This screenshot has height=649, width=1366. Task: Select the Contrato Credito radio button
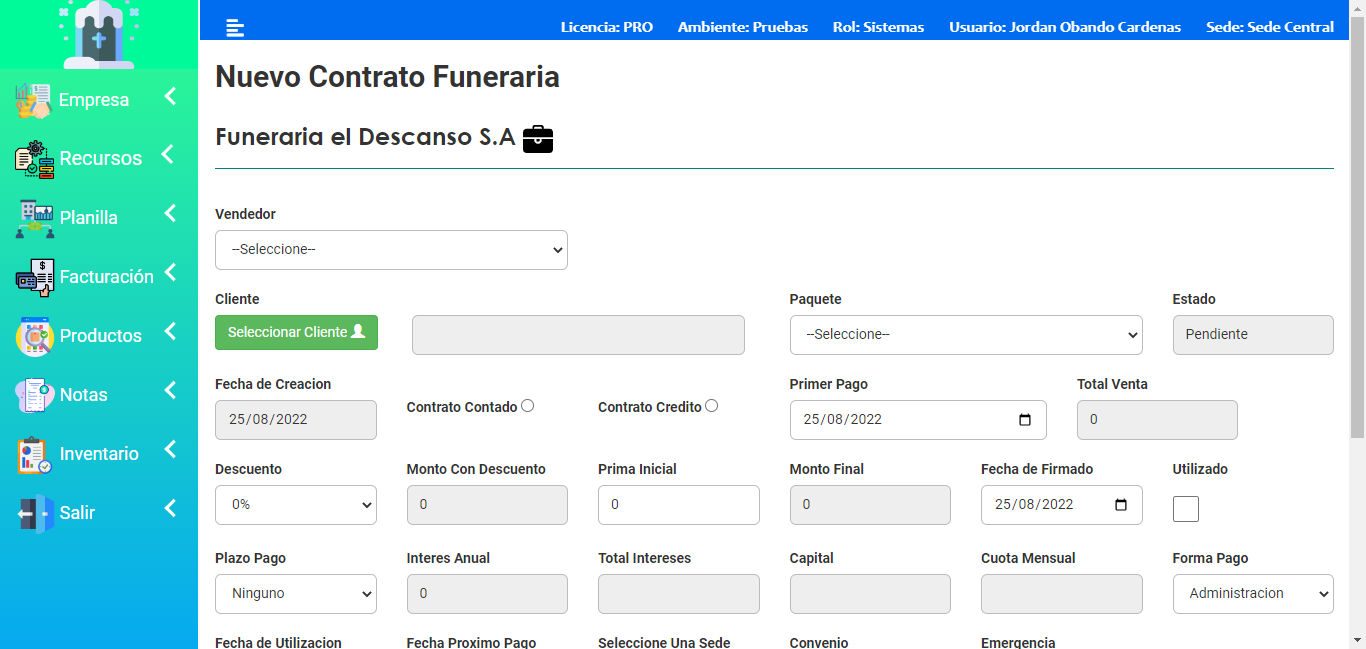[711, 406]
